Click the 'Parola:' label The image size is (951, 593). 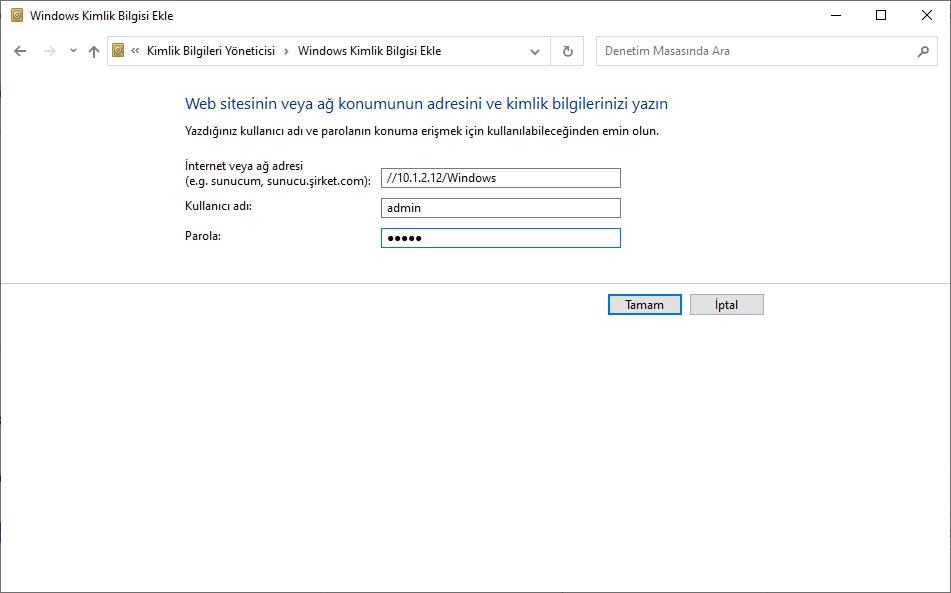coord(203,236)
